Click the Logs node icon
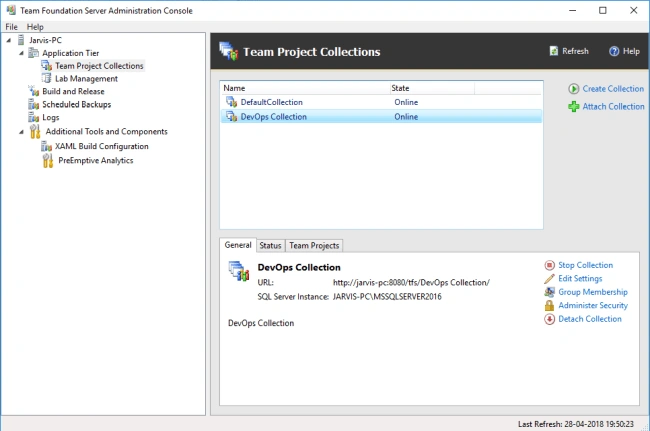650x431 pixels. (33, 117)
